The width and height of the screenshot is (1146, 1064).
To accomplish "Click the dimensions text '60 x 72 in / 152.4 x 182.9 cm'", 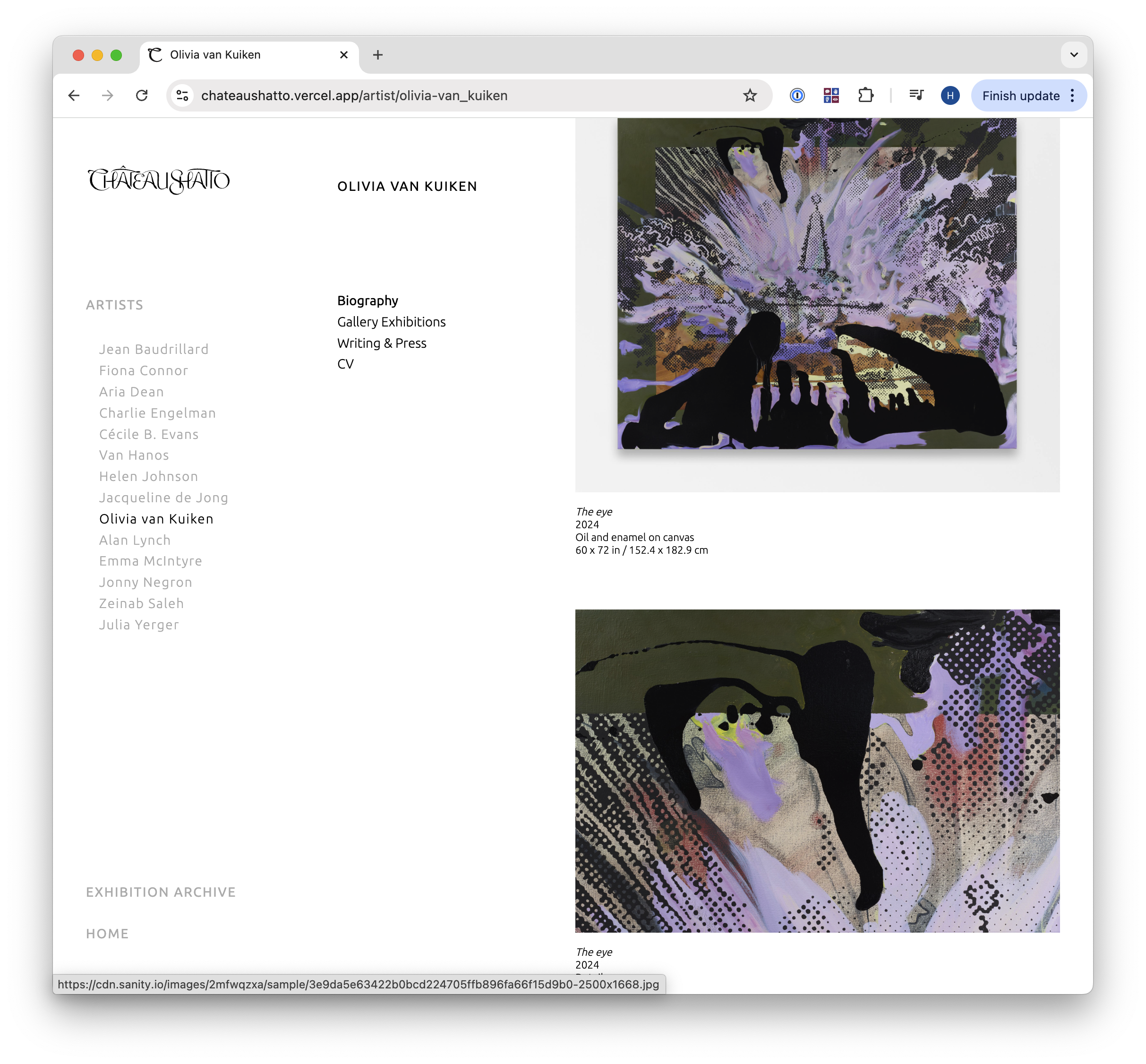I will click(x=641, y=550).
